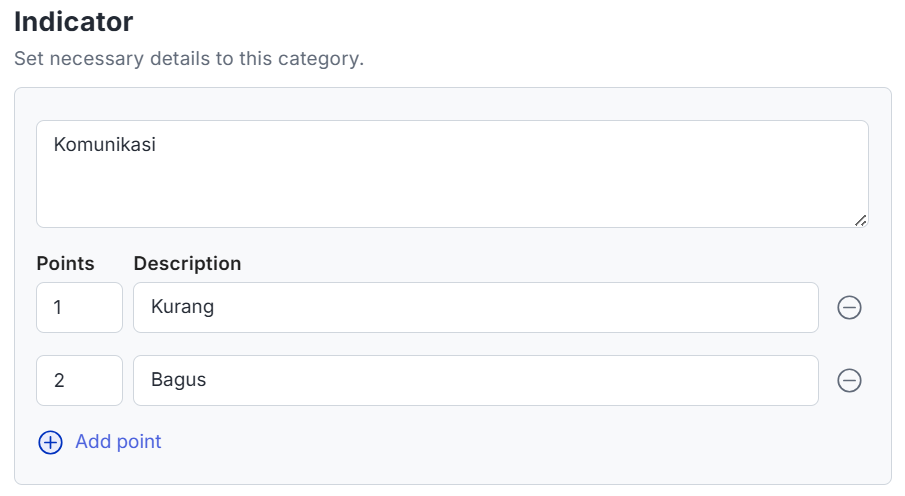
Task: Edit the Kurang description field
Action: (475, 308)
